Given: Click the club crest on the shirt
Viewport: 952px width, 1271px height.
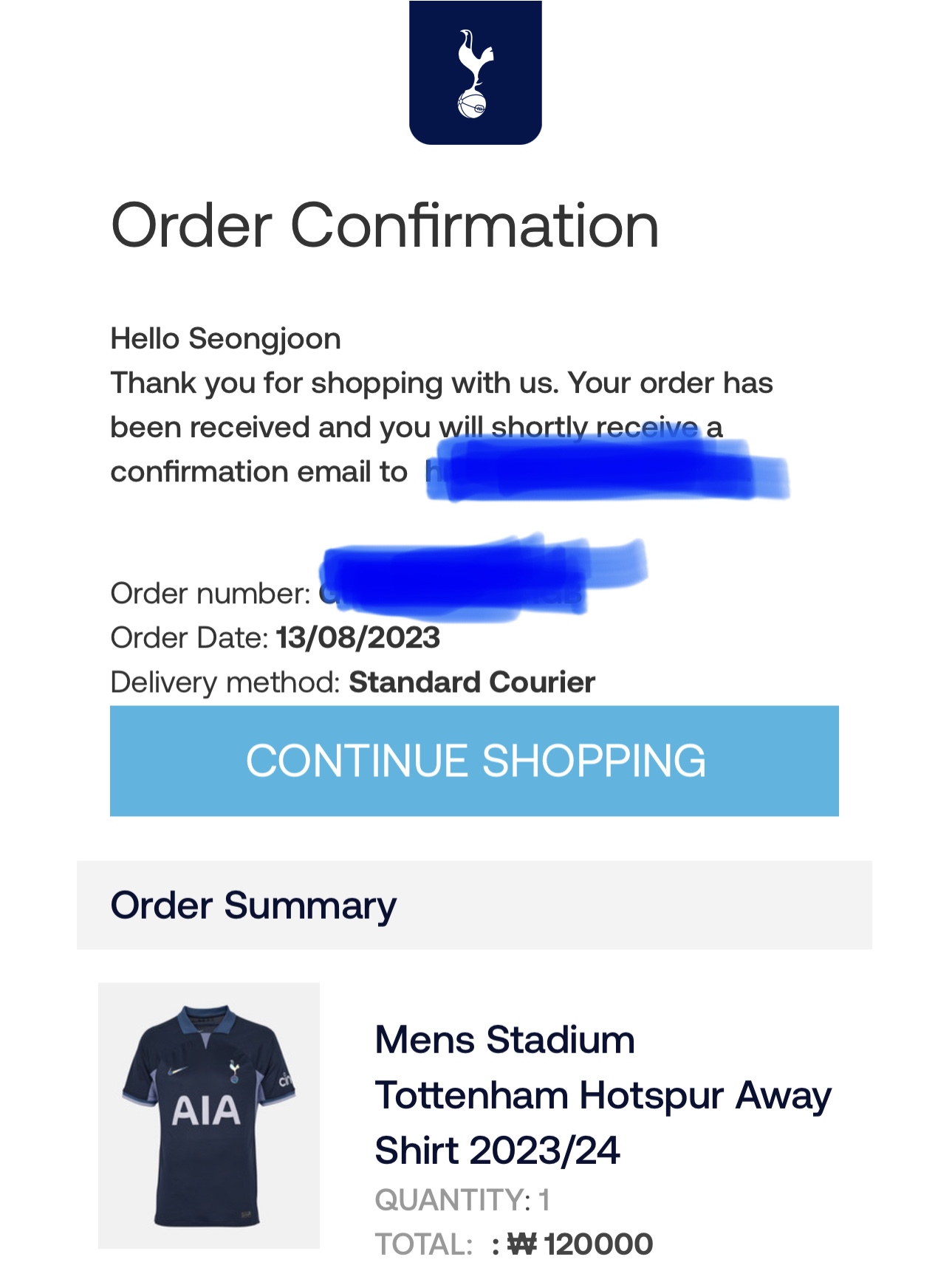Looking at the screenshot, I should [x=234, y=1070].
